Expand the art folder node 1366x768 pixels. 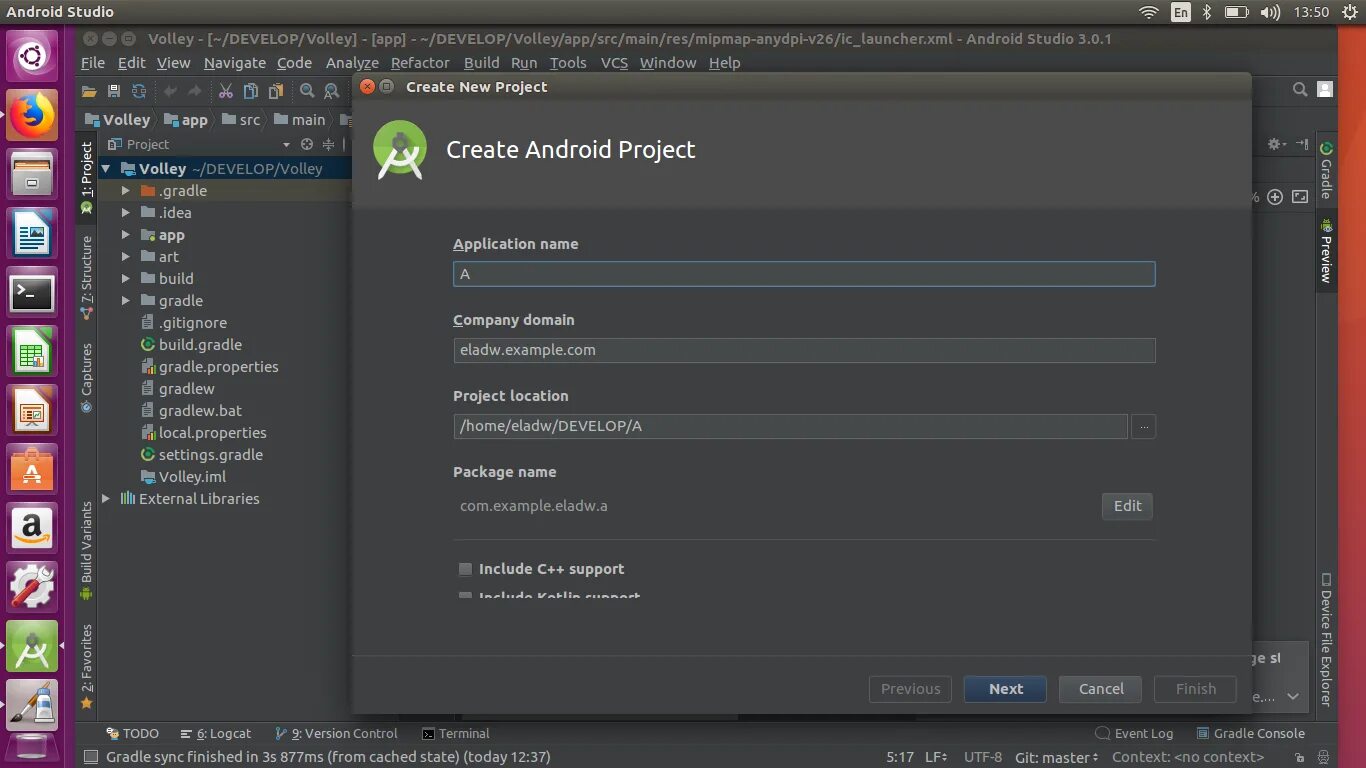(125, 257)
